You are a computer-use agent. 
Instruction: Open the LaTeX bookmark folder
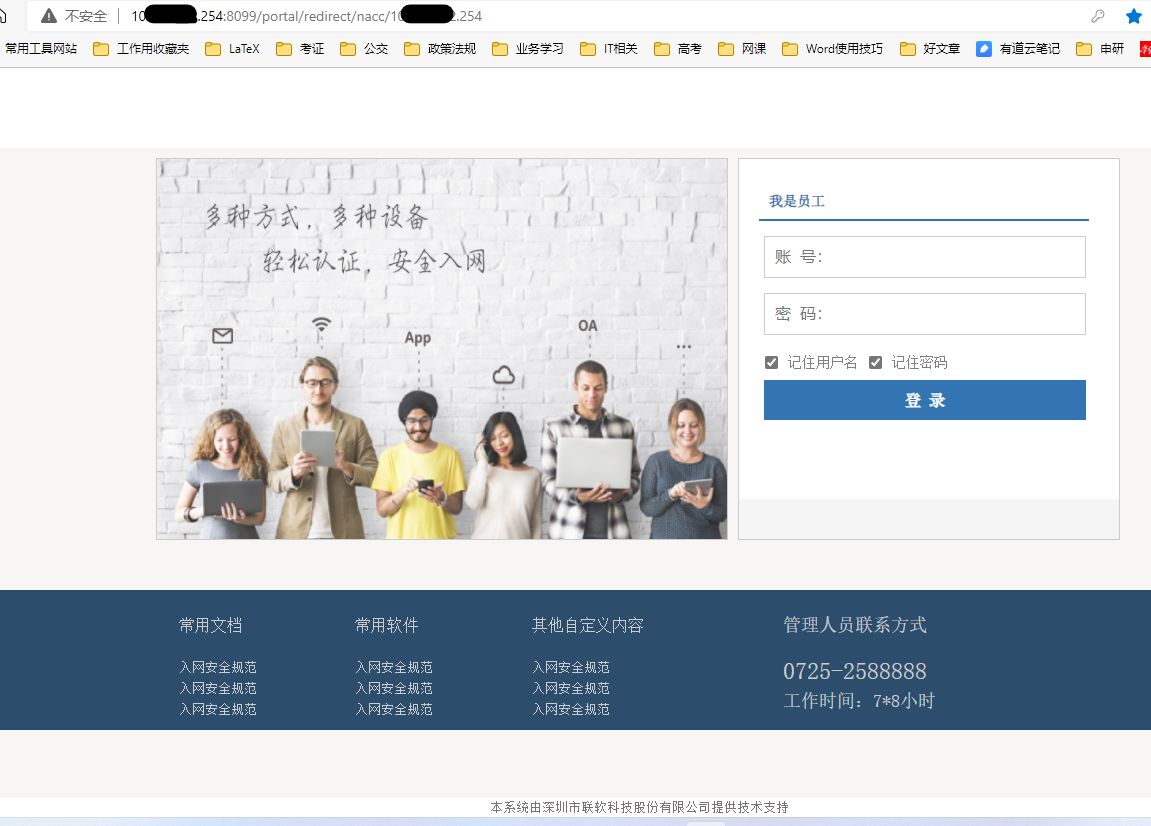[232, 48]
